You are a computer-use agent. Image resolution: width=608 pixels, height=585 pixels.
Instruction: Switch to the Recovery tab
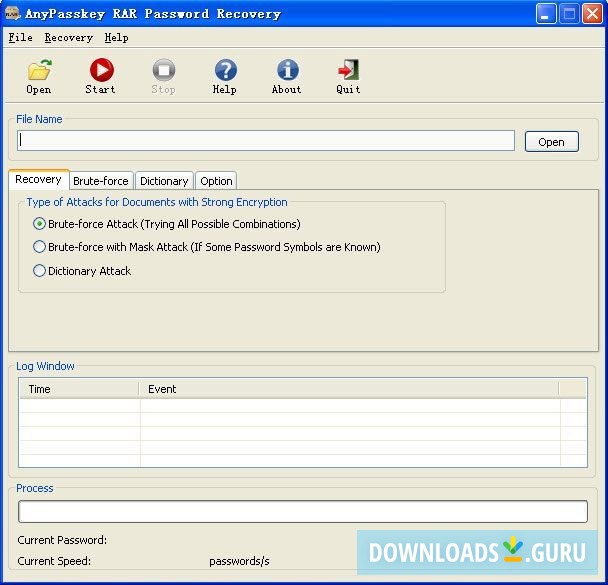[38, 179]
